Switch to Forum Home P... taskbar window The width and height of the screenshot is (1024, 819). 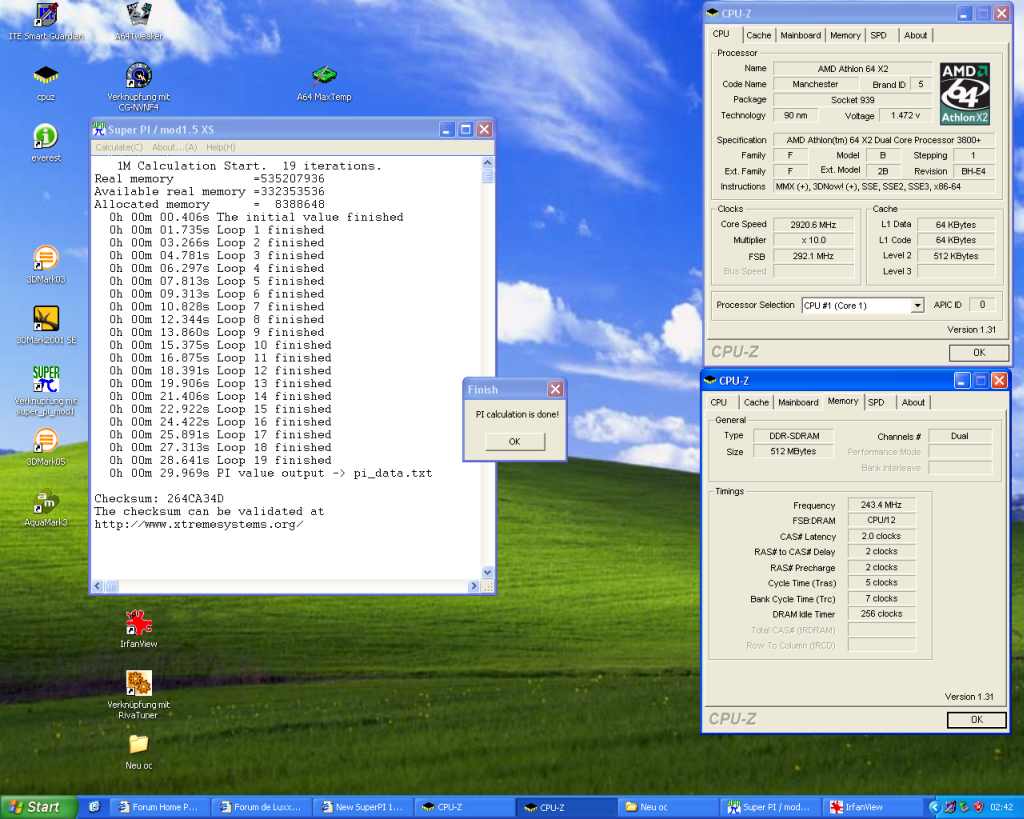click(x=159, y=807)
